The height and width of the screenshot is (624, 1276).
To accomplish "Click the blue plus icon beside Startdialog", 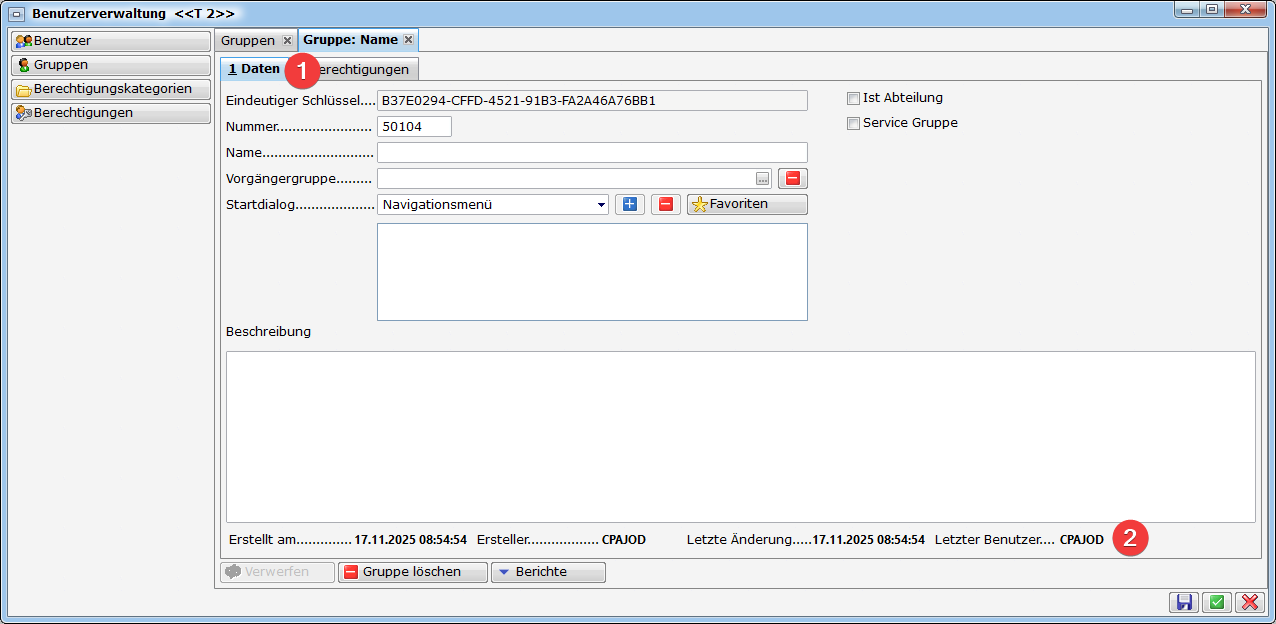I will pos(629,204).
